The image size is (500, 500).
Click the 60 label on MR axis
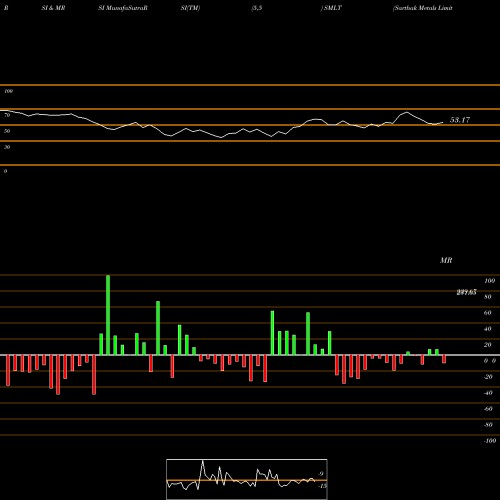click(x=488, y=313)
